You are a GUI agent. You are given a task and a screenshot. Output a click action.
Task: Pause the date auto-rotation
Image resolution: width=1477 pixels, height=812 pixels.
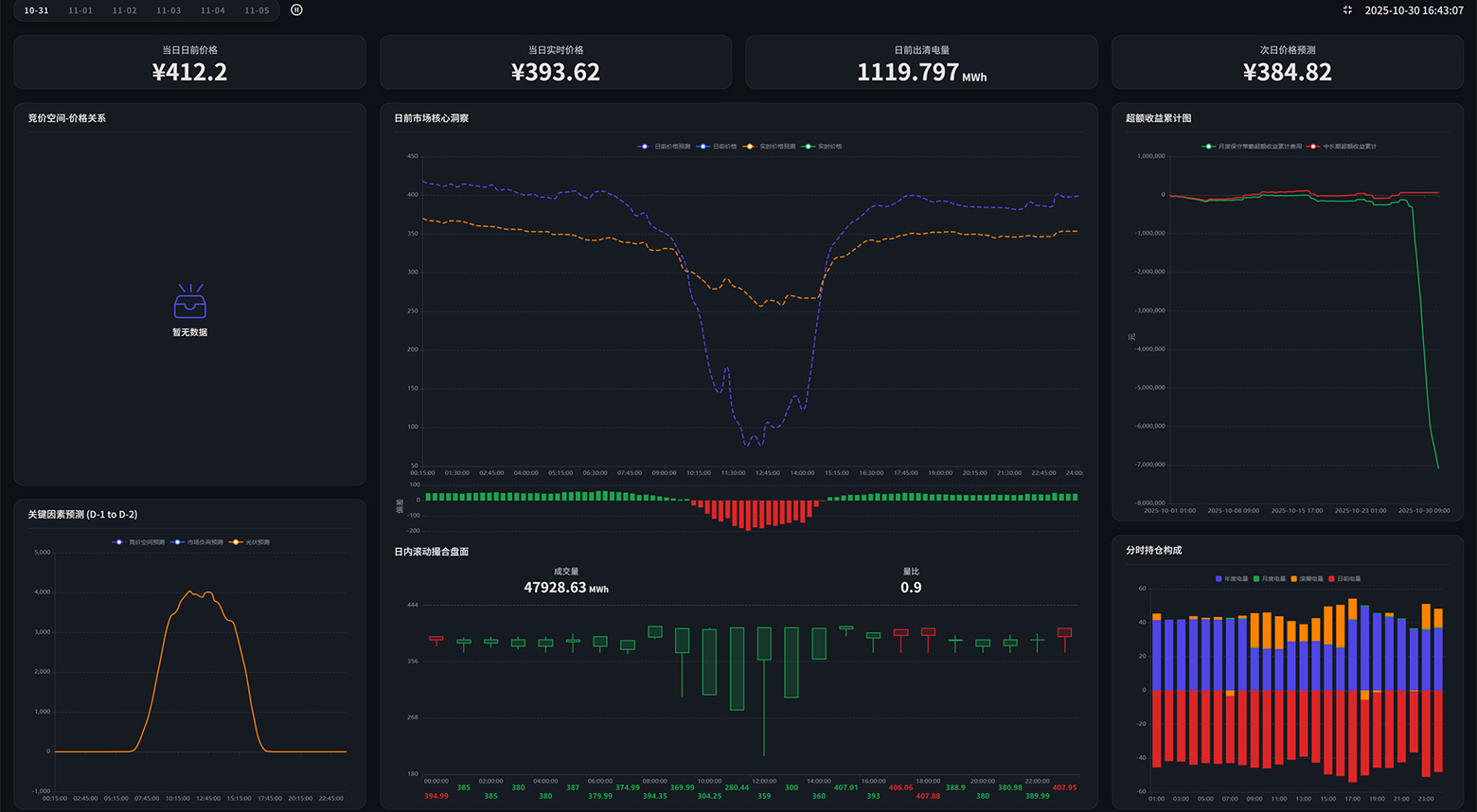[x=296, y=10]
